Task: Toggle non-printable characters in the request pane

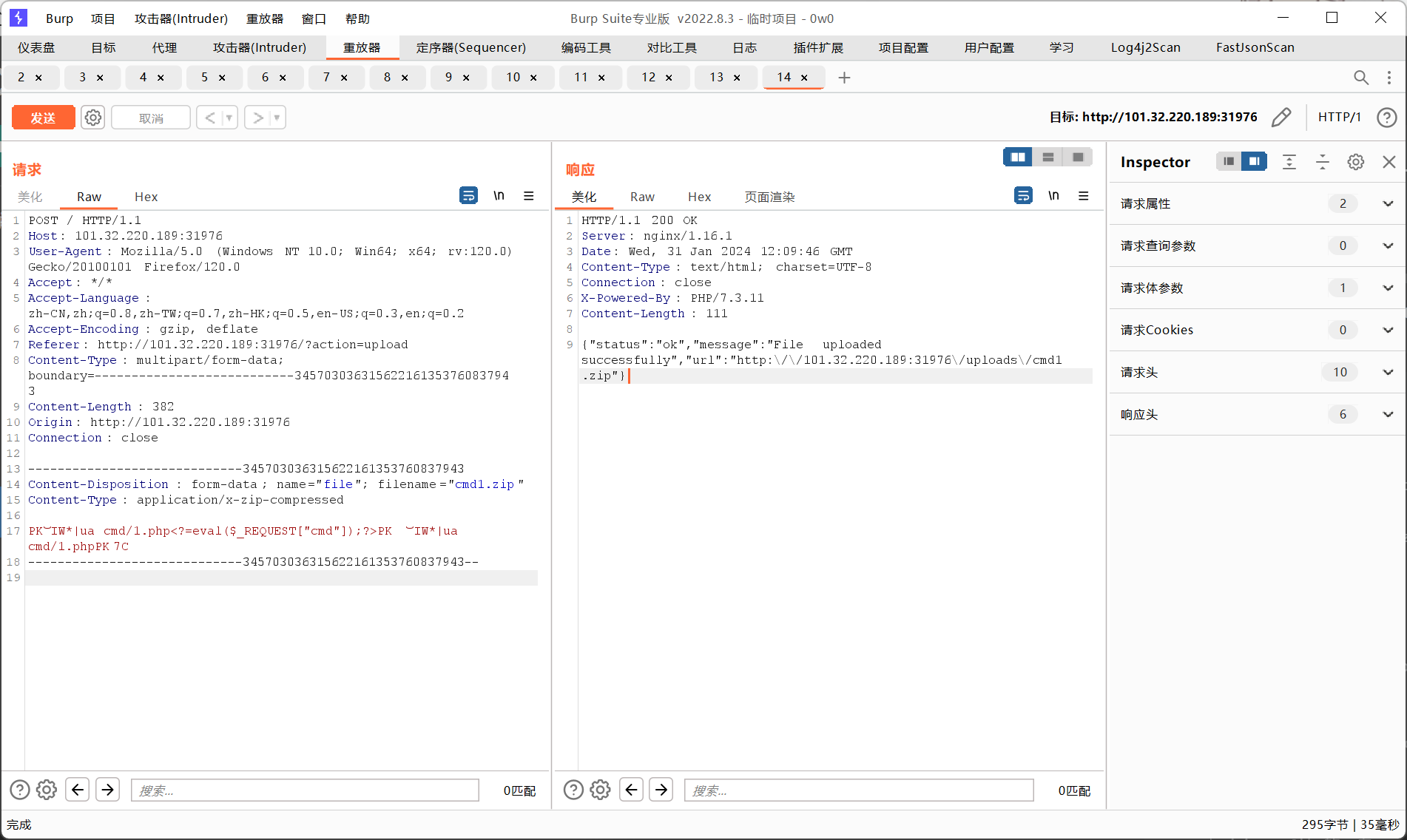Action: tap(499, 195)
